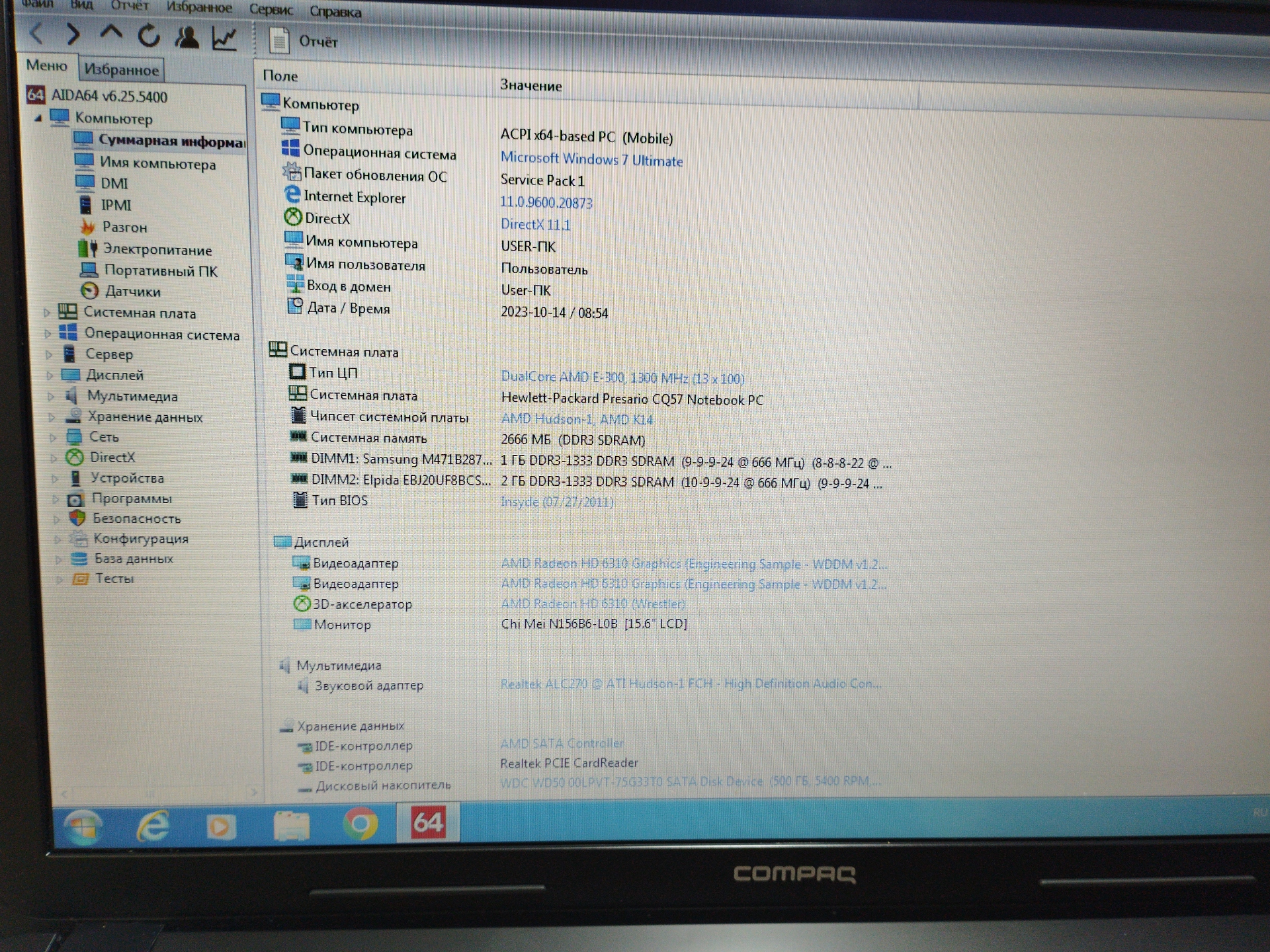Viewport: 1270px width, 952px height.
Task: Open File Explorer from taskbar
Action: click(x=291, y=824)
